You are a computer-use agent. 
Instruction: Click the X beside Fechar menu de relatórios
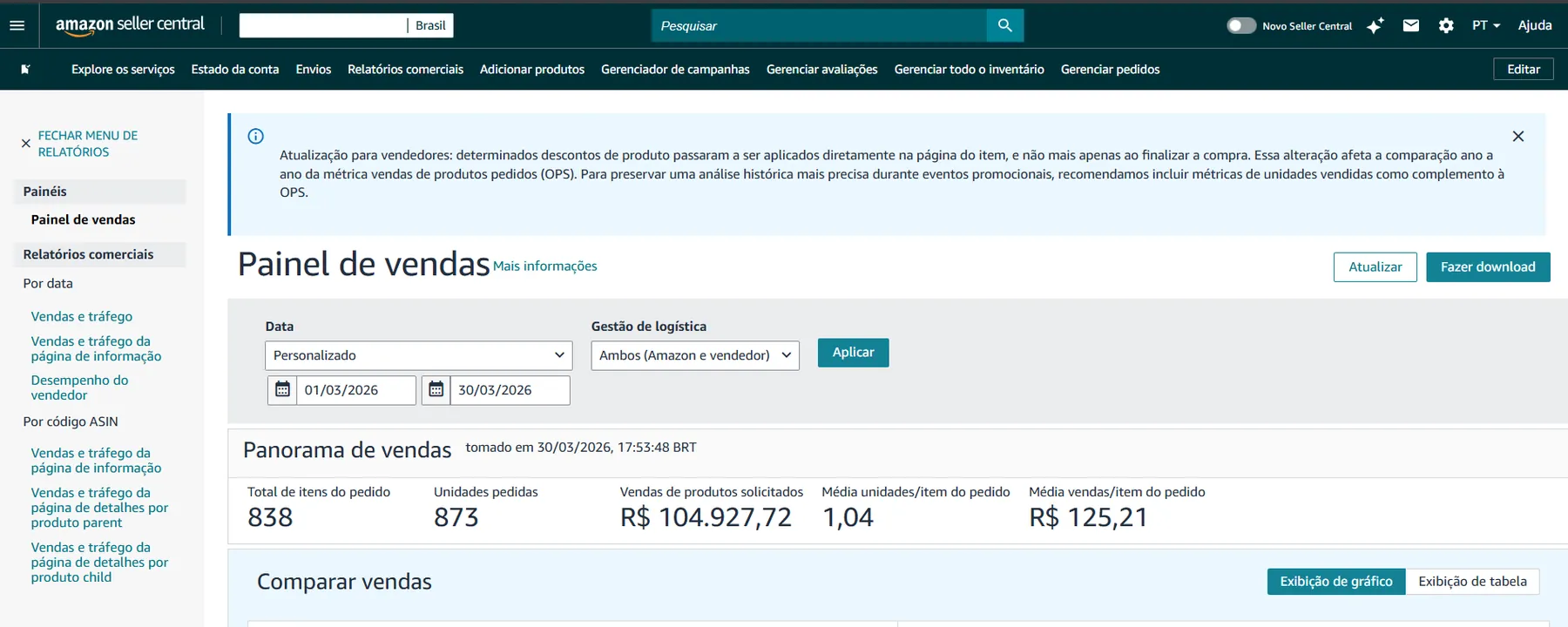(x=25, y=143)
